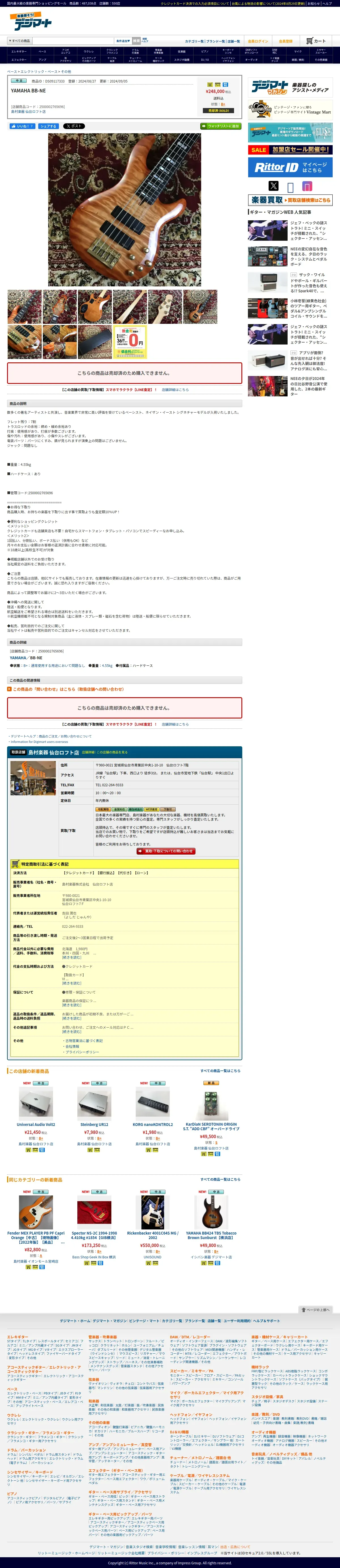The height and width of the screenshot is (1568, 340).
Task: Open Information for Digimart users overseas
Action: 40,741
